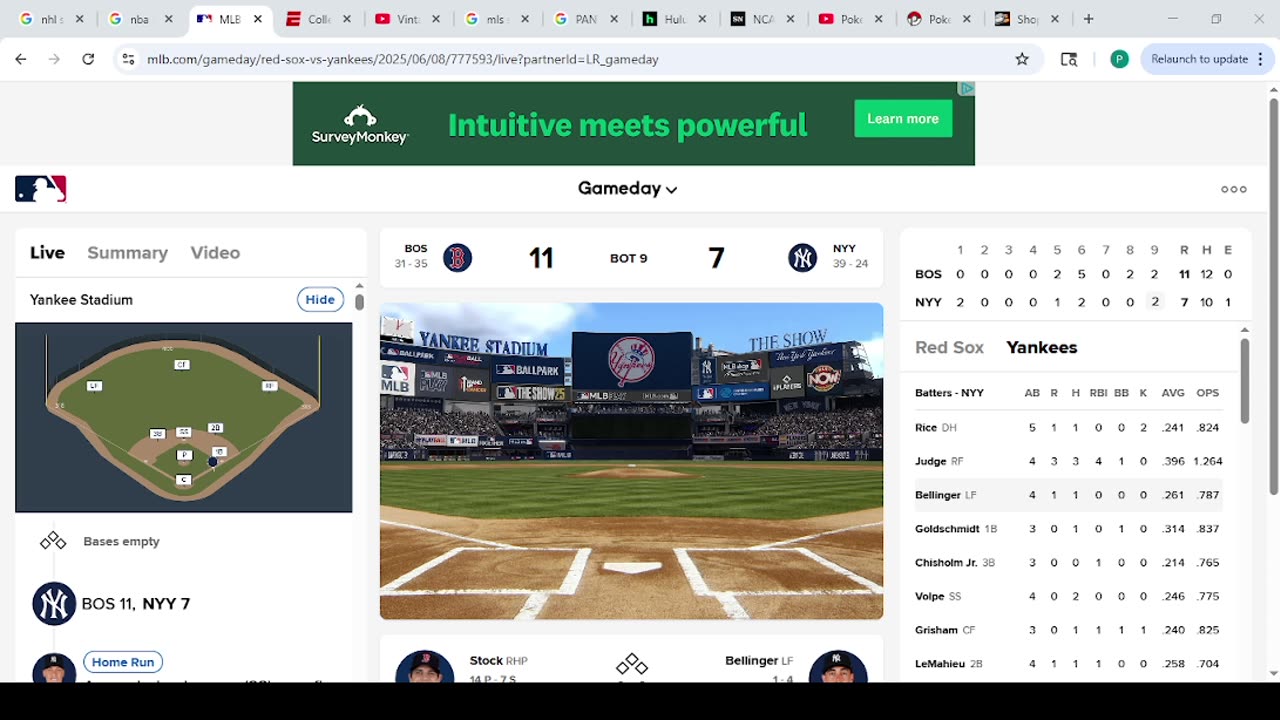1280x720 pixels.
Task: Click Learn more on SurveyMonkey ad
Action: click(903, 119)
